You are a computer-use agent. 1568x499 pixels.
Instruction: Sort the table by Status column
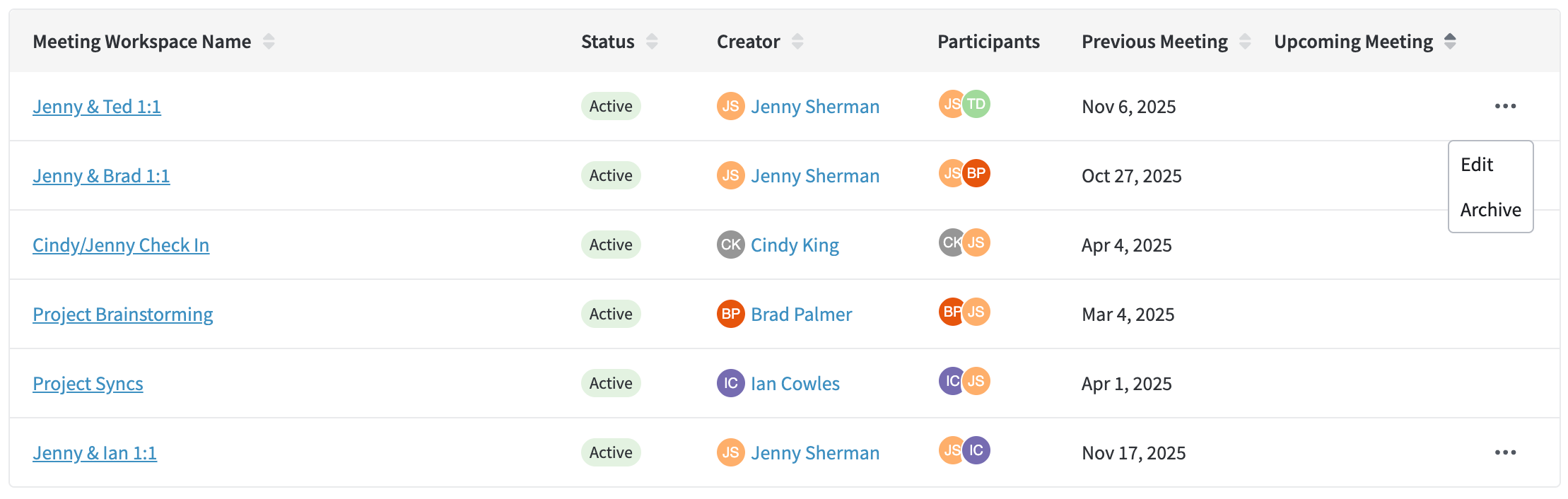pyautogui.click(x=652, y=42)
